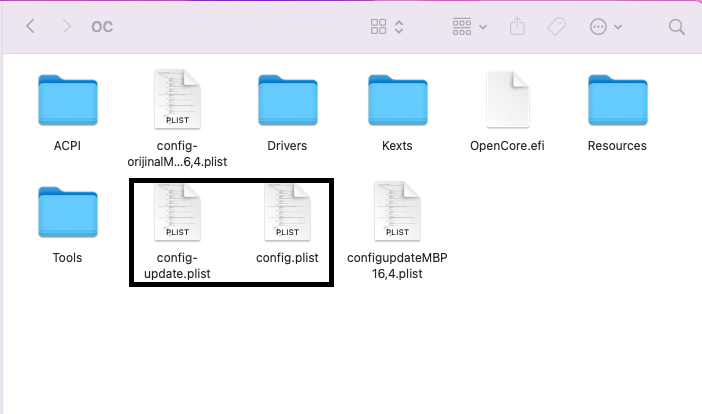Click the ACPI folder name label
The width and height of the screenshot is (702, 414).
[x=67, y=146]
